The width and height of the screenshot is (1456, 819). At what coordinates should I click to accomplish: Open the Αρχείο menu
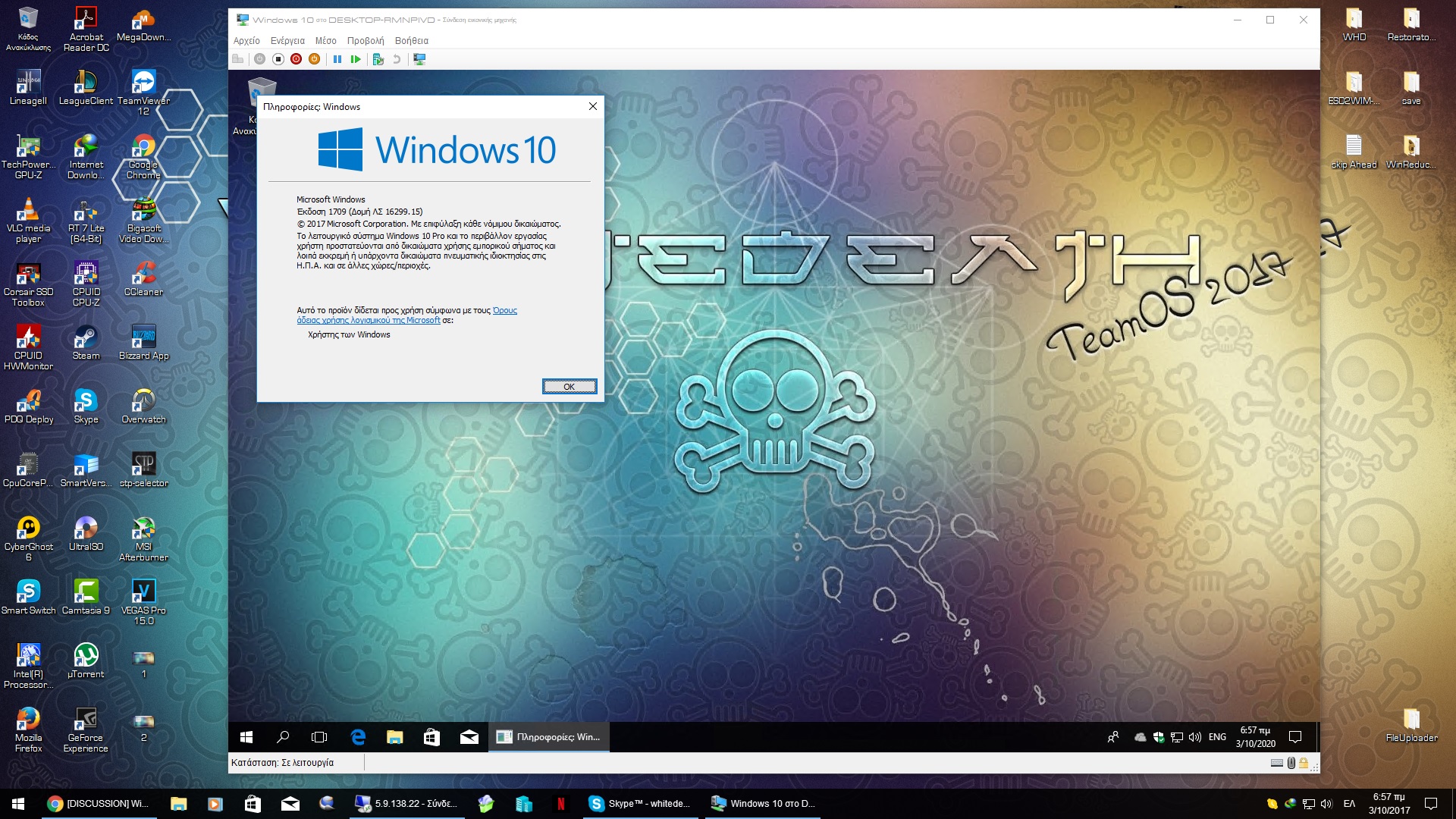pyautogui.click(x=246, y=41)
